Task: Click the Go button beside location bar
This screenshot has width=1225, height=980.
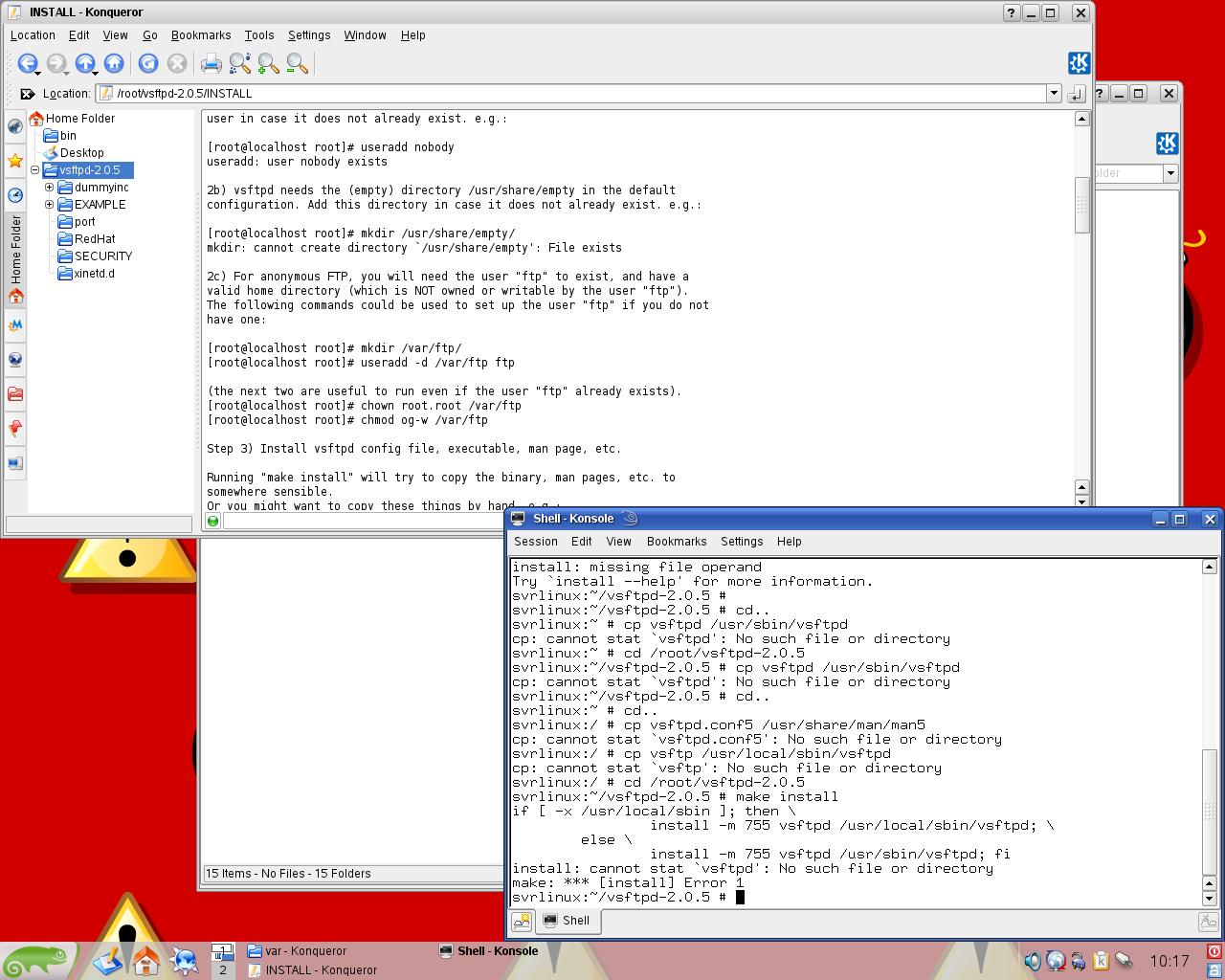Action: click(x=1077, y=94)
